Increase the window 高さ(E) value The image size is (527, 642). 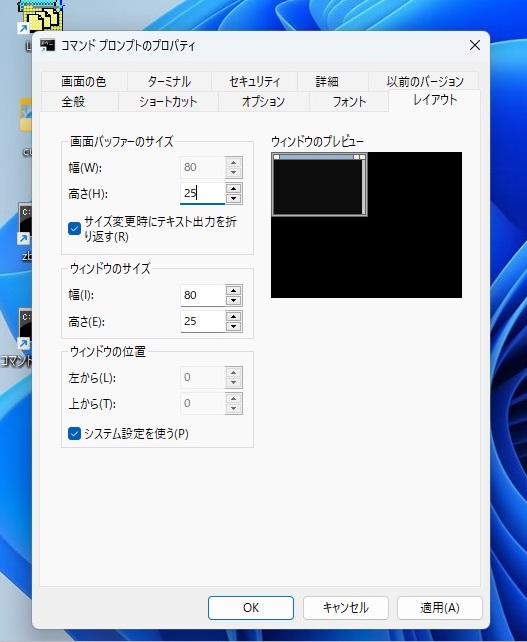point(234,316)
